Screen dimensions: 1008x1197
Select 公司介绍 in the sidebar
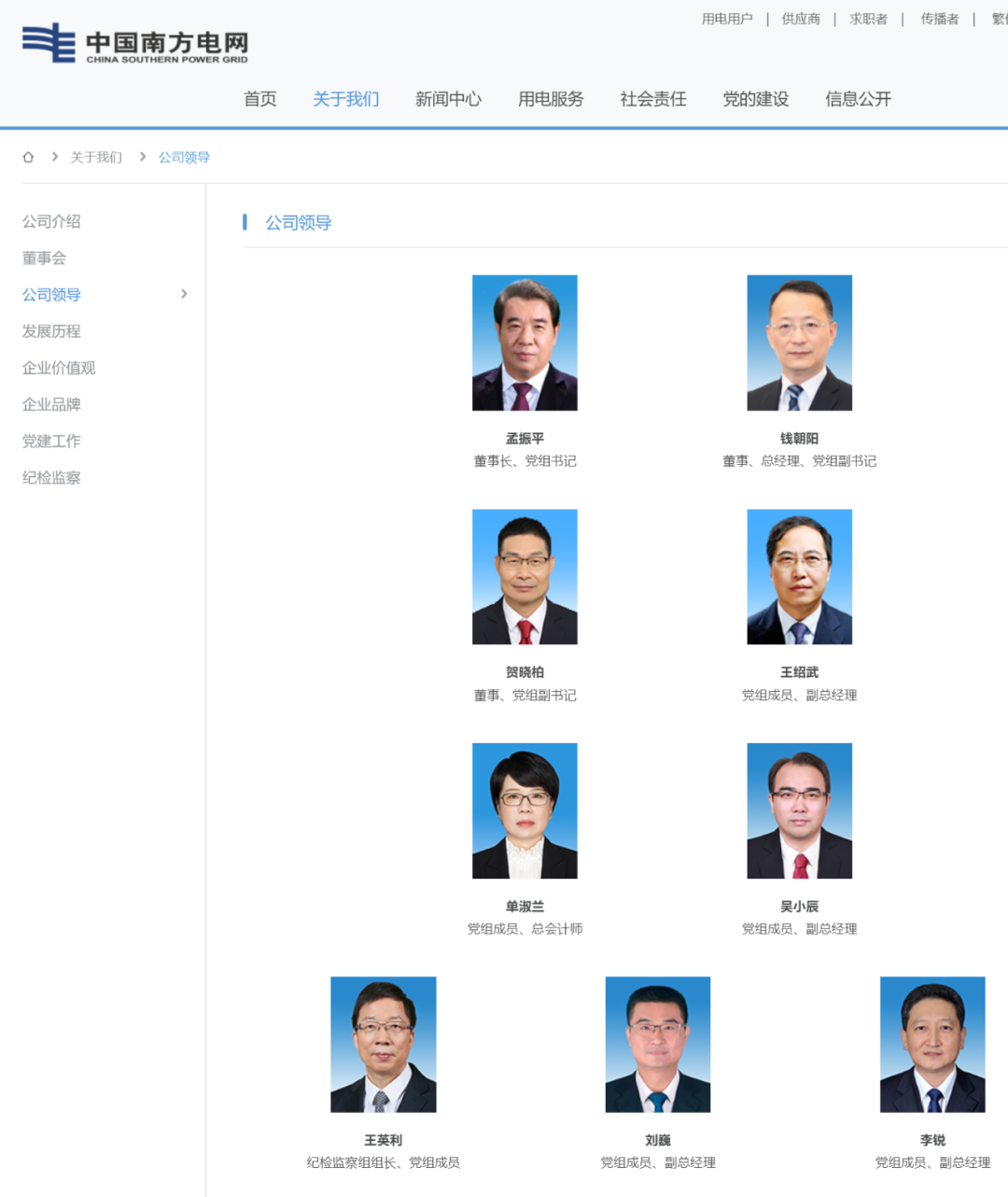(50, 221)
